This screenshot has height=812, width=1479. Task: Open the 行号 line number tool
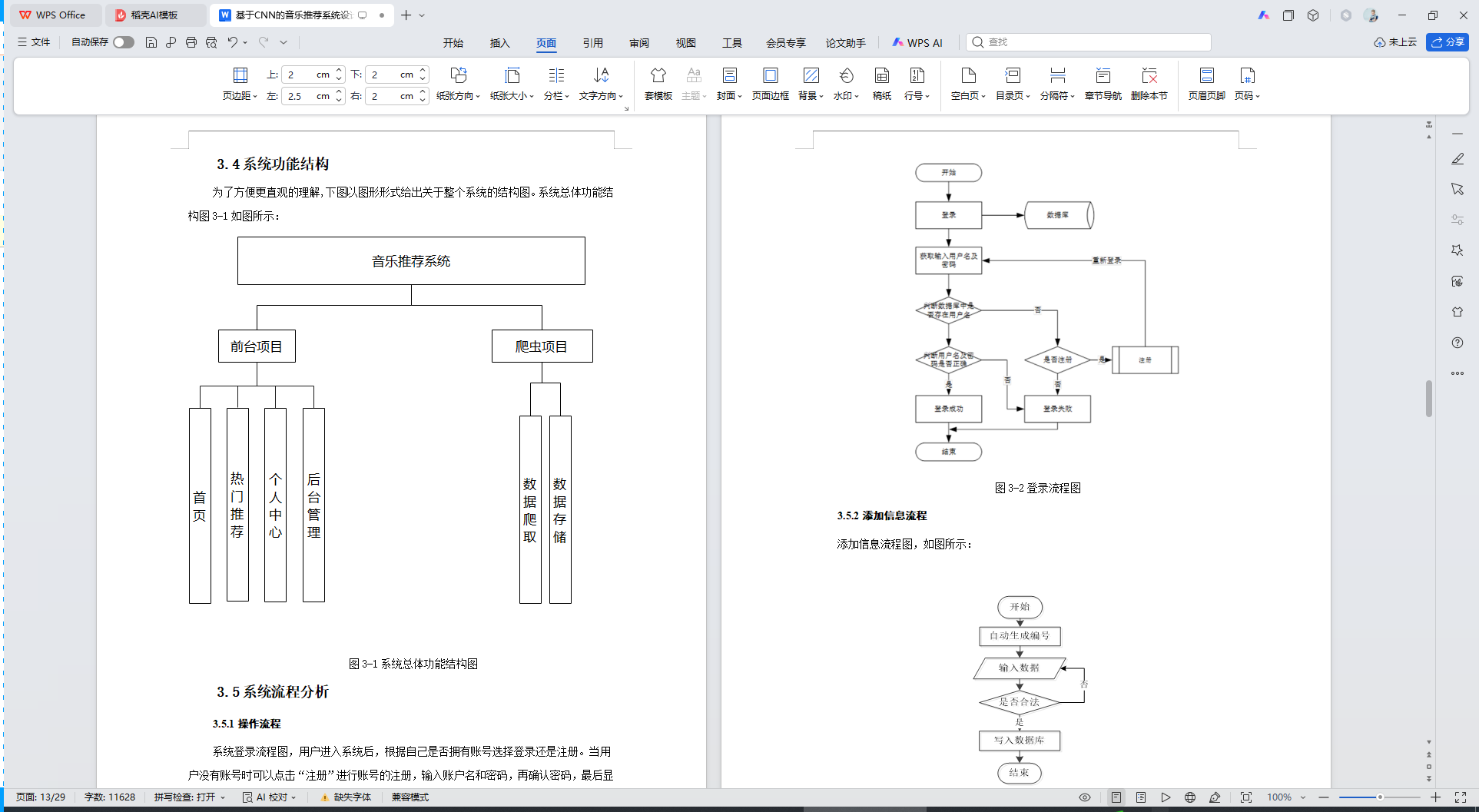(x=917, y=84)
